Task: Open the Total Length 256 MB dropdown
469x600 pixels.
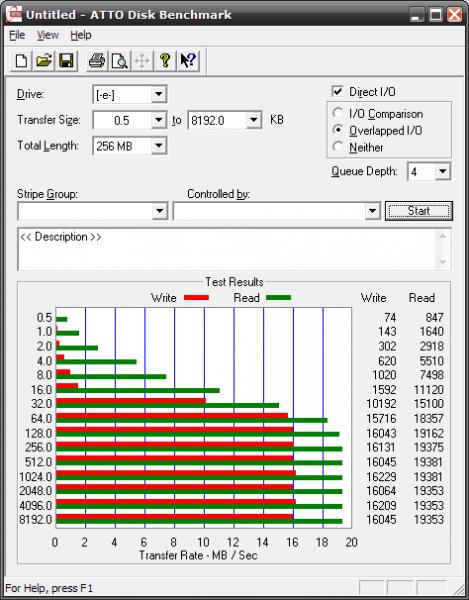Action: (x=158, y=146)
